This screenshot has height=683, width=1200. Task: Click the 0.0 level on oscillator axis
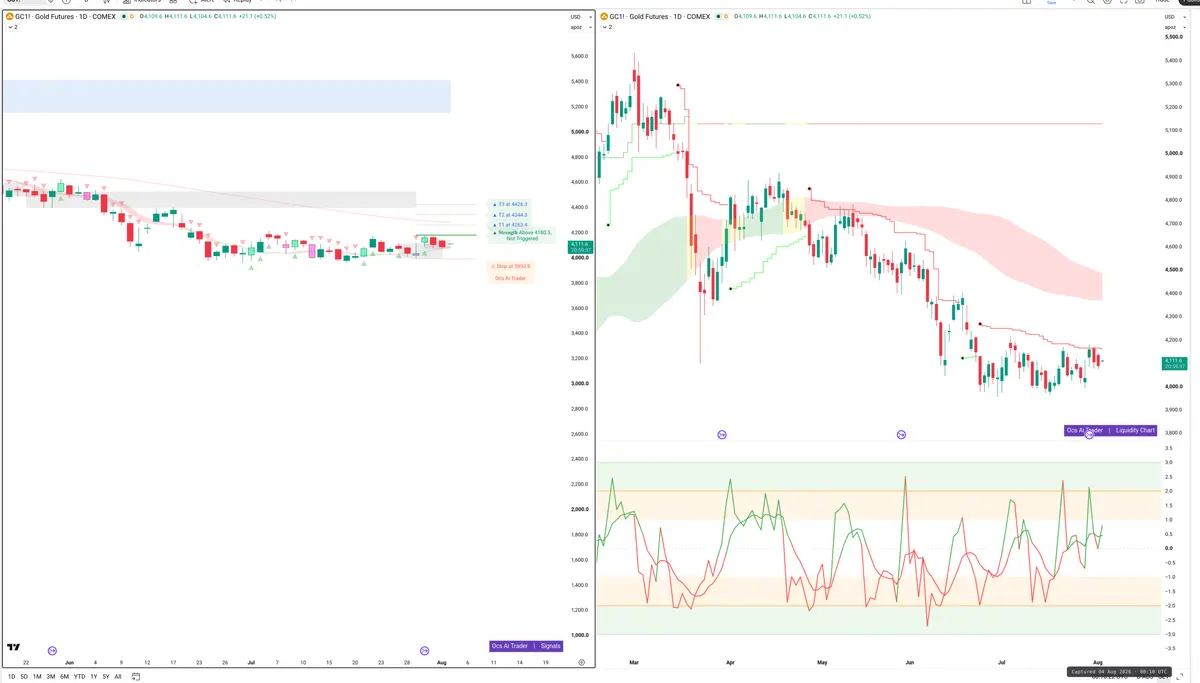point(1168,548)
